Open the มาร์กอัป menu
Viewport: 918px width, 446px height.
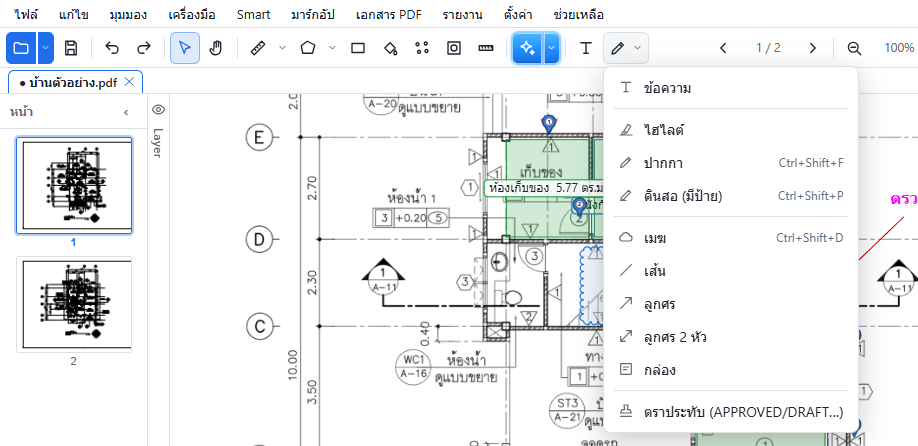(x=313, y=15)
